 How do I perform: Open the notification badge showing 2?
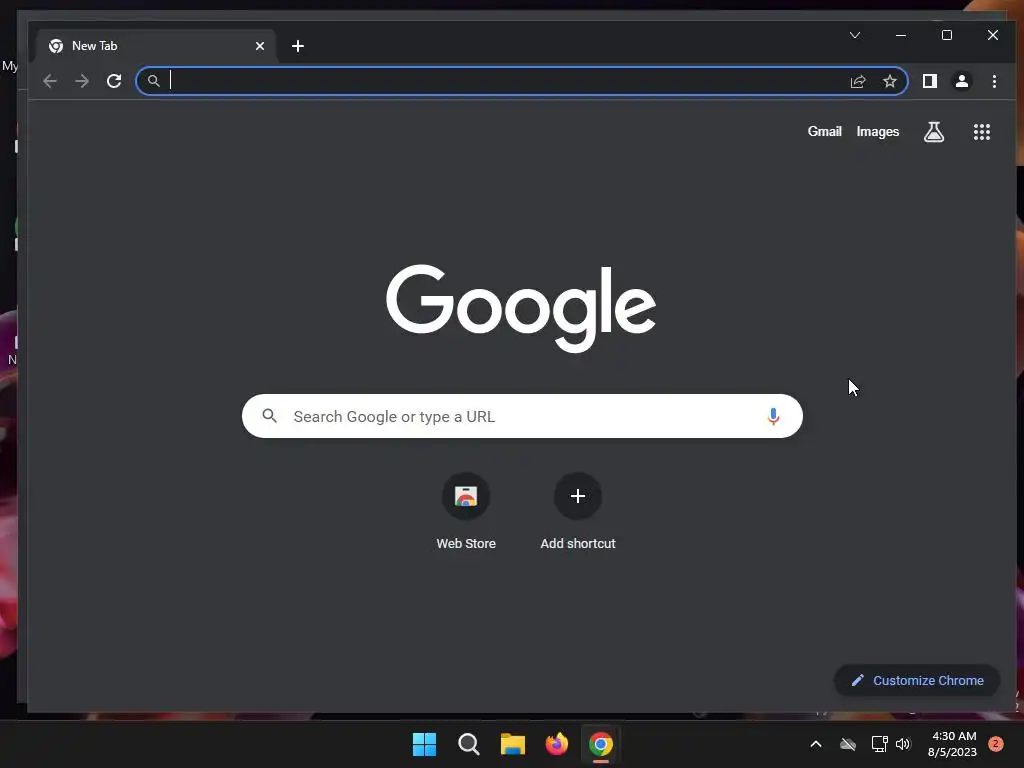pyautogui.click(x=996, y=744)
